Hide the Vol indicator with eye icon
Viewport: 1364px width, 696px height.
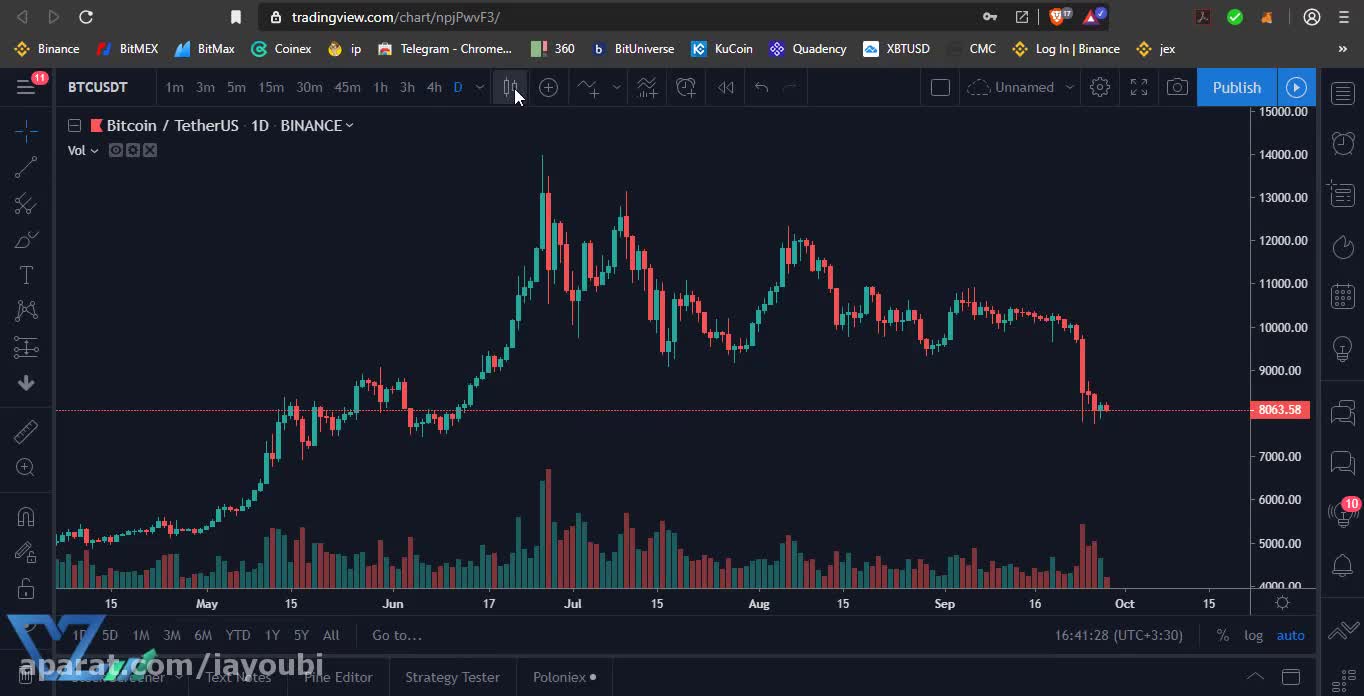pos(116,150)
